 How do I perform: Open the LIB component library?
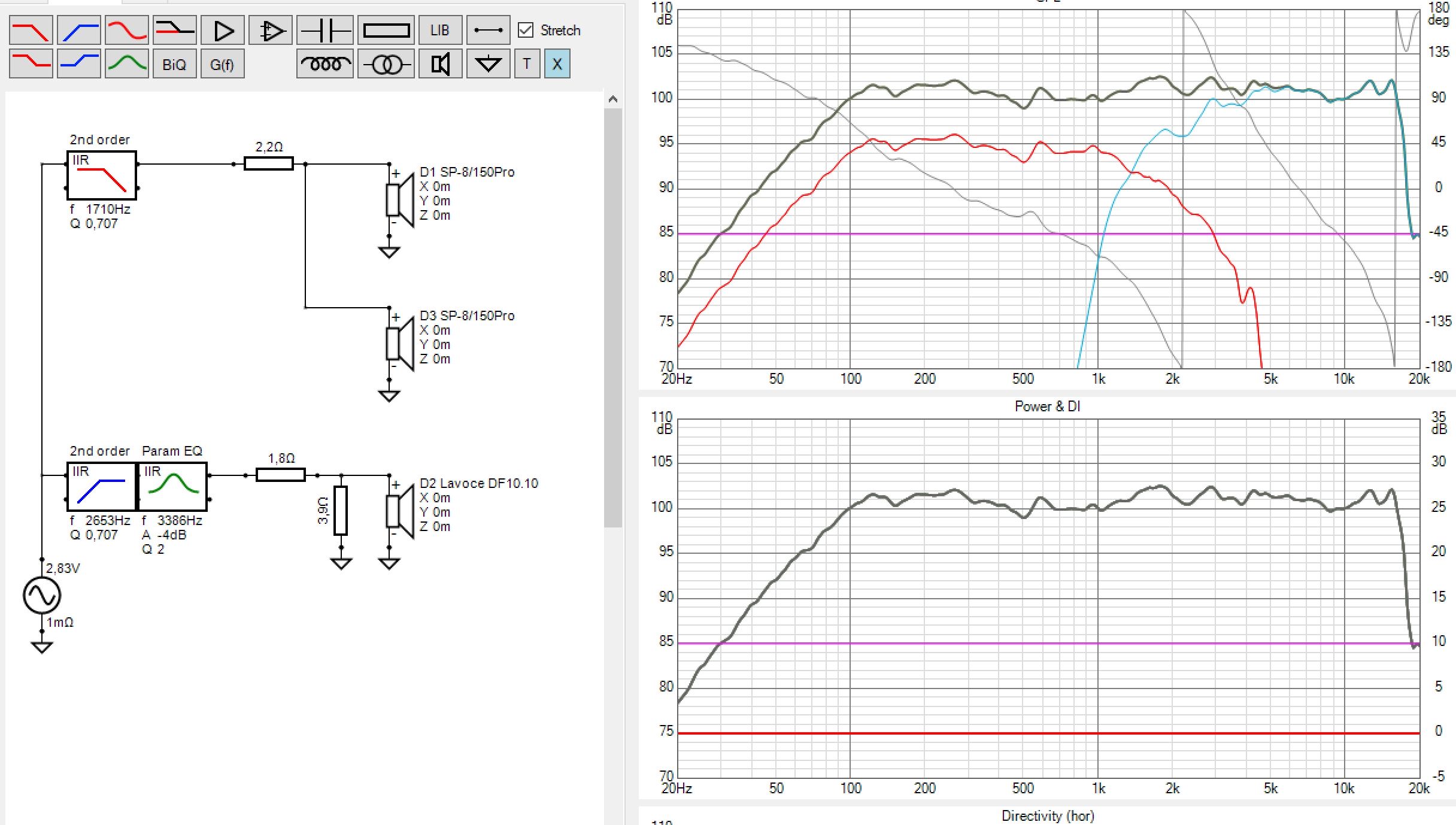coord(440,31)
